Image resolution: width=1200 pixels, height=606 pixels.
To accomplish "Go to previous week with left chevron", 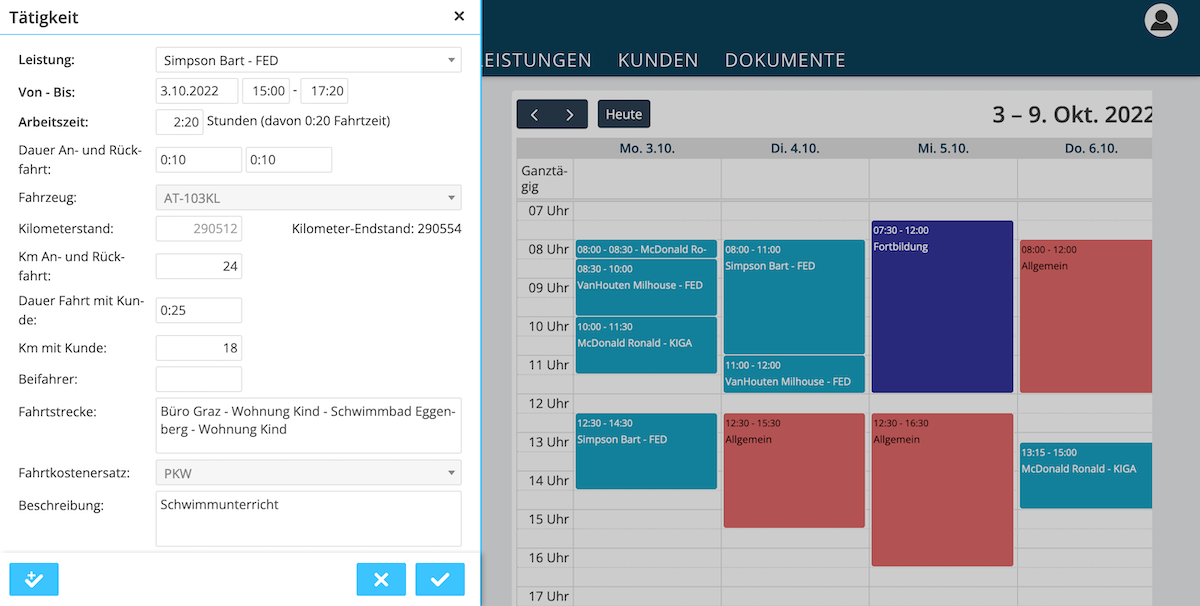I will click(x=535, y=114).
